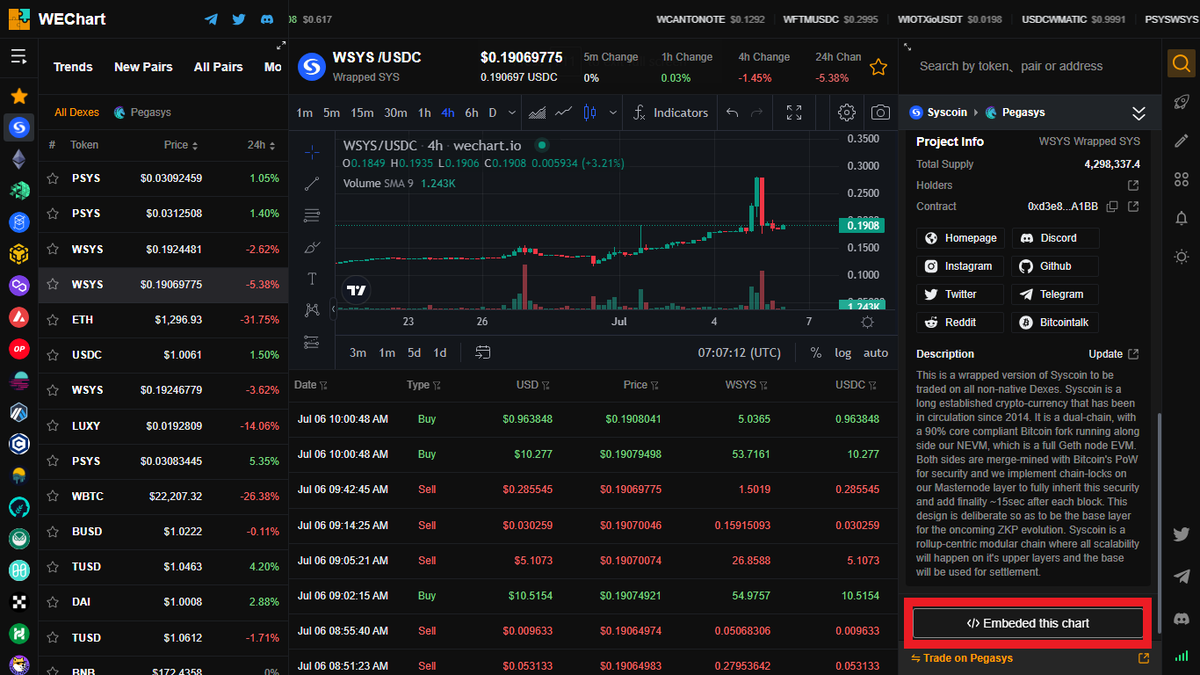Viewport: 1200px width, 675px height.
Task: Open chart settings gear icon
Action: (847, 113)
